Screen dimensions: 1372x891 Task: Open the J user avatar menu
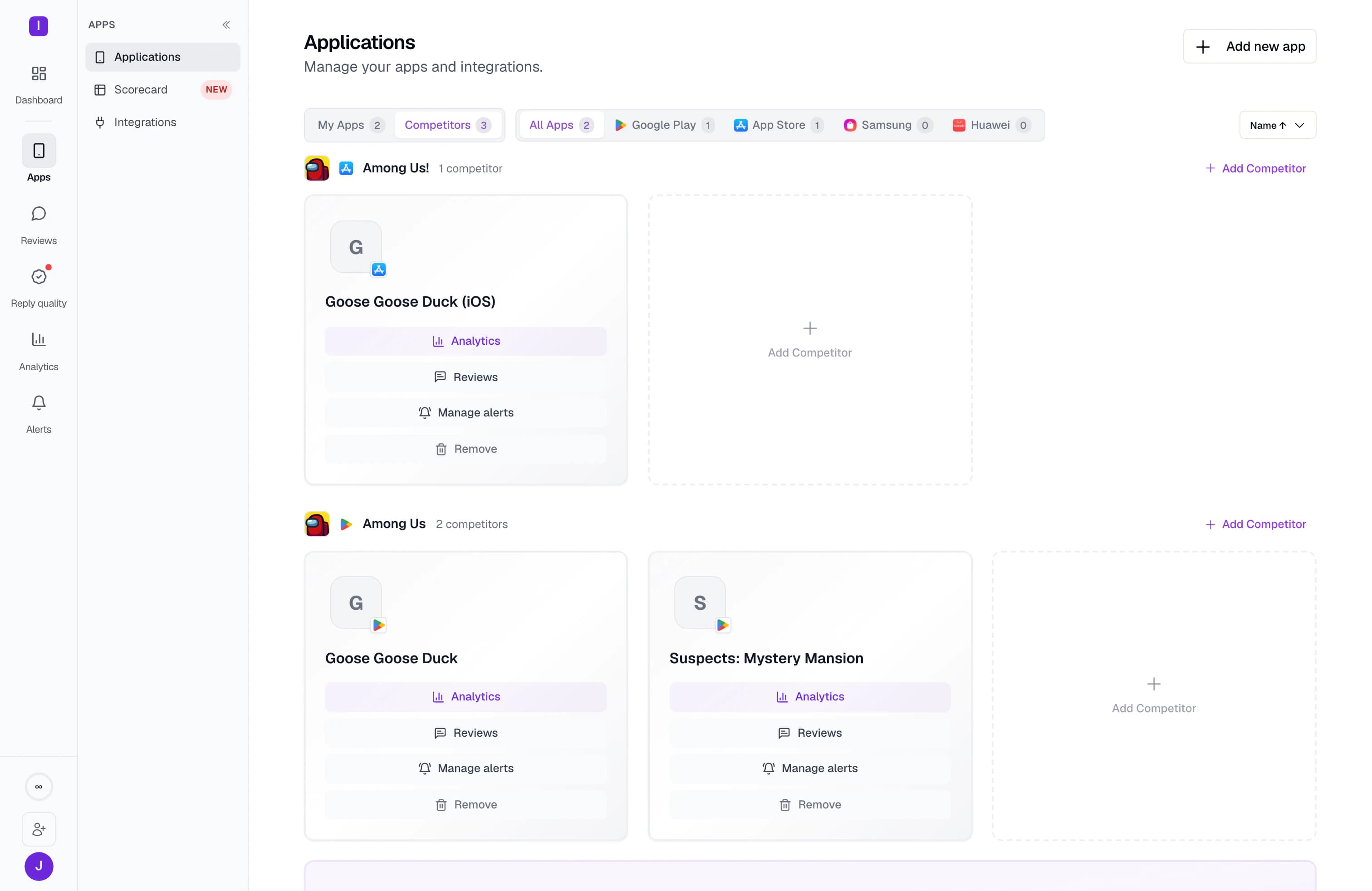tap(39, 866)
